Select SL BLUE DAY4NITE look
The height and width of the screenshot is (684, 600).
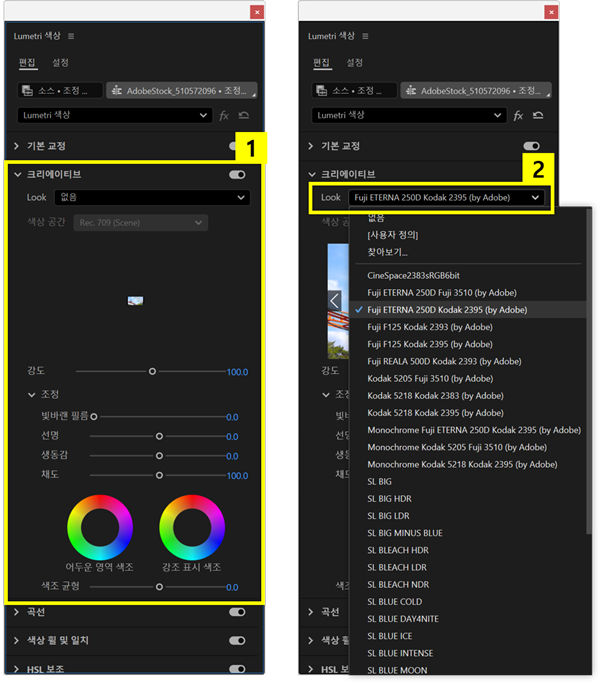403,619
